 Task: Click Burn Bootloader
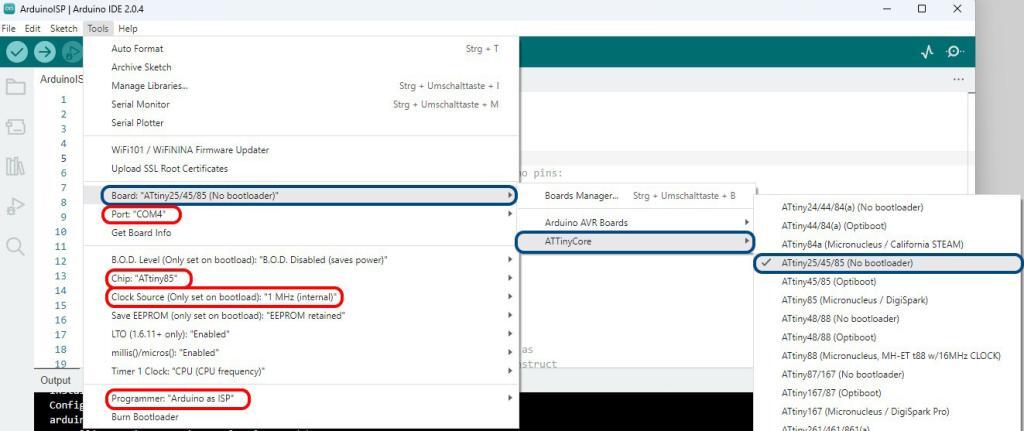301,417
